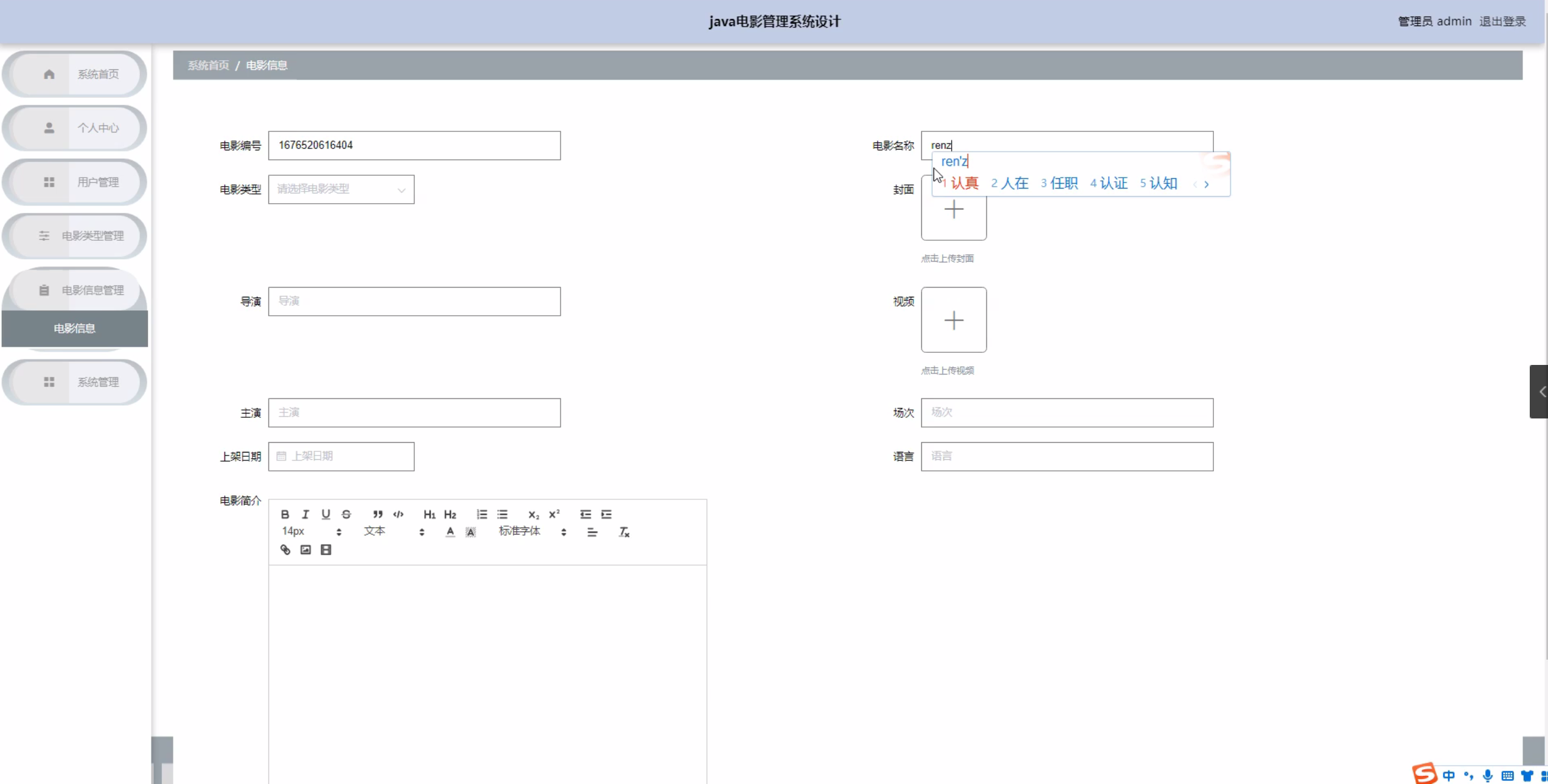The width and height of the screenshot is (1548, 784).
Task: Focus the 导演 input field
Action: click(x=414, y=301)
